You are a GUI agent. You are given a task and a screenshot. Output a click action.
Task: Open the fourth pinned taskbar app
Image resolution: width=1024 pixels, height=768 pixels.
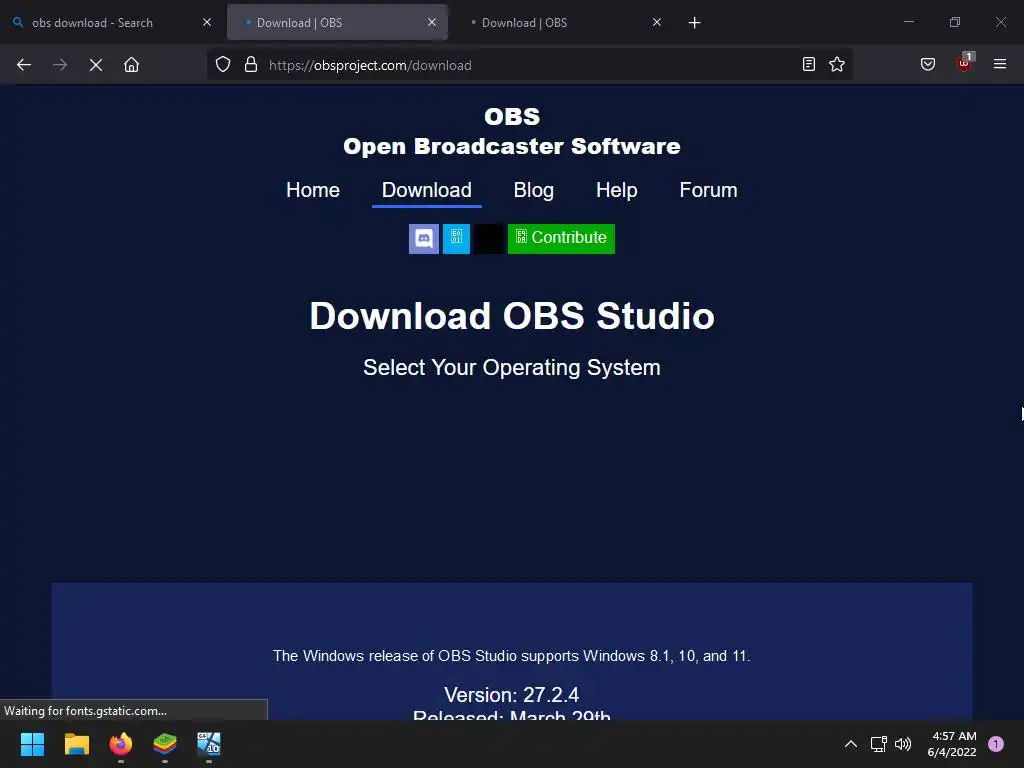209,744
